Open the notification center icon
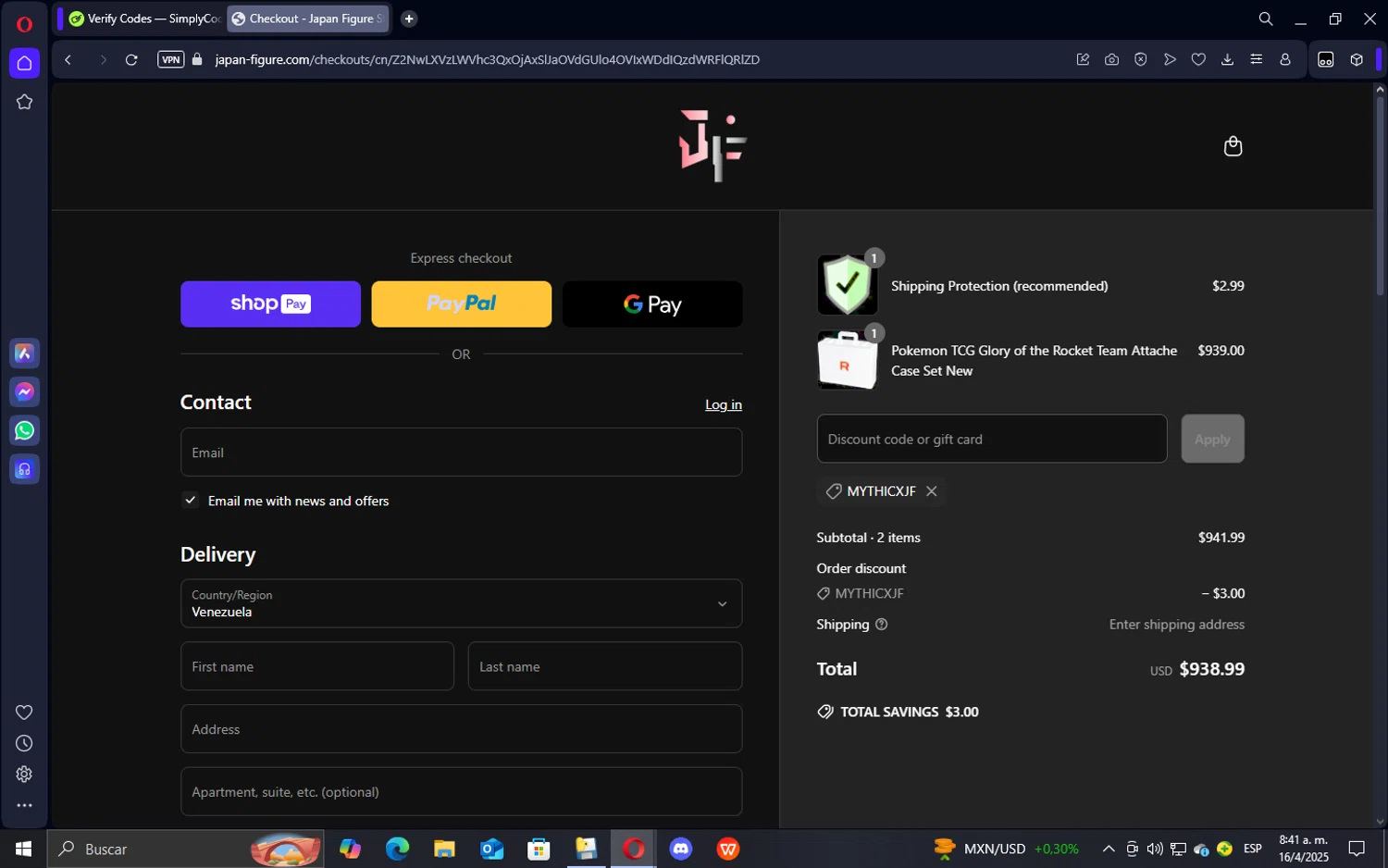 (x=1357, y=849)
